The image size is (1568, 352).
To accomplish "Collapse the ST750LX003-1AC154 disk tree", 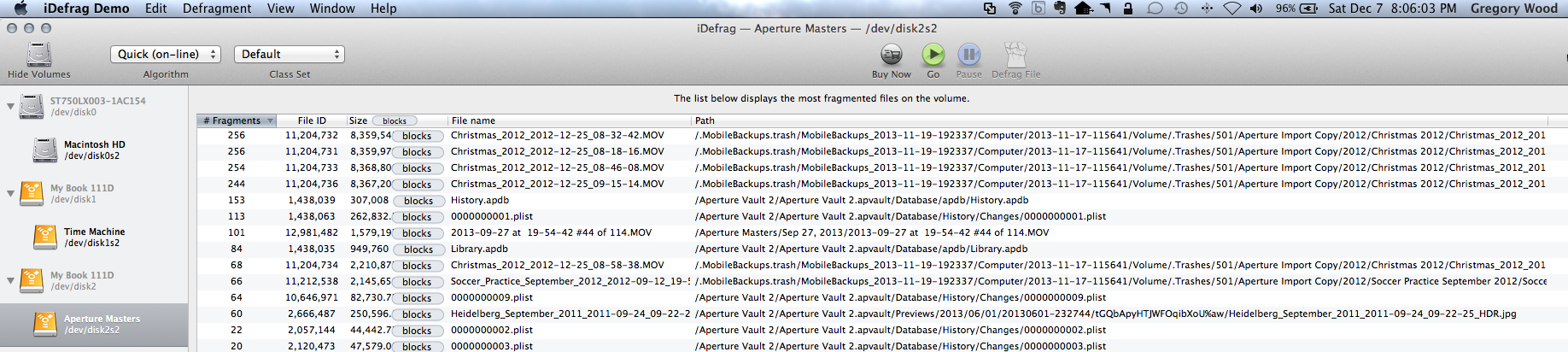I will point(10,107).
